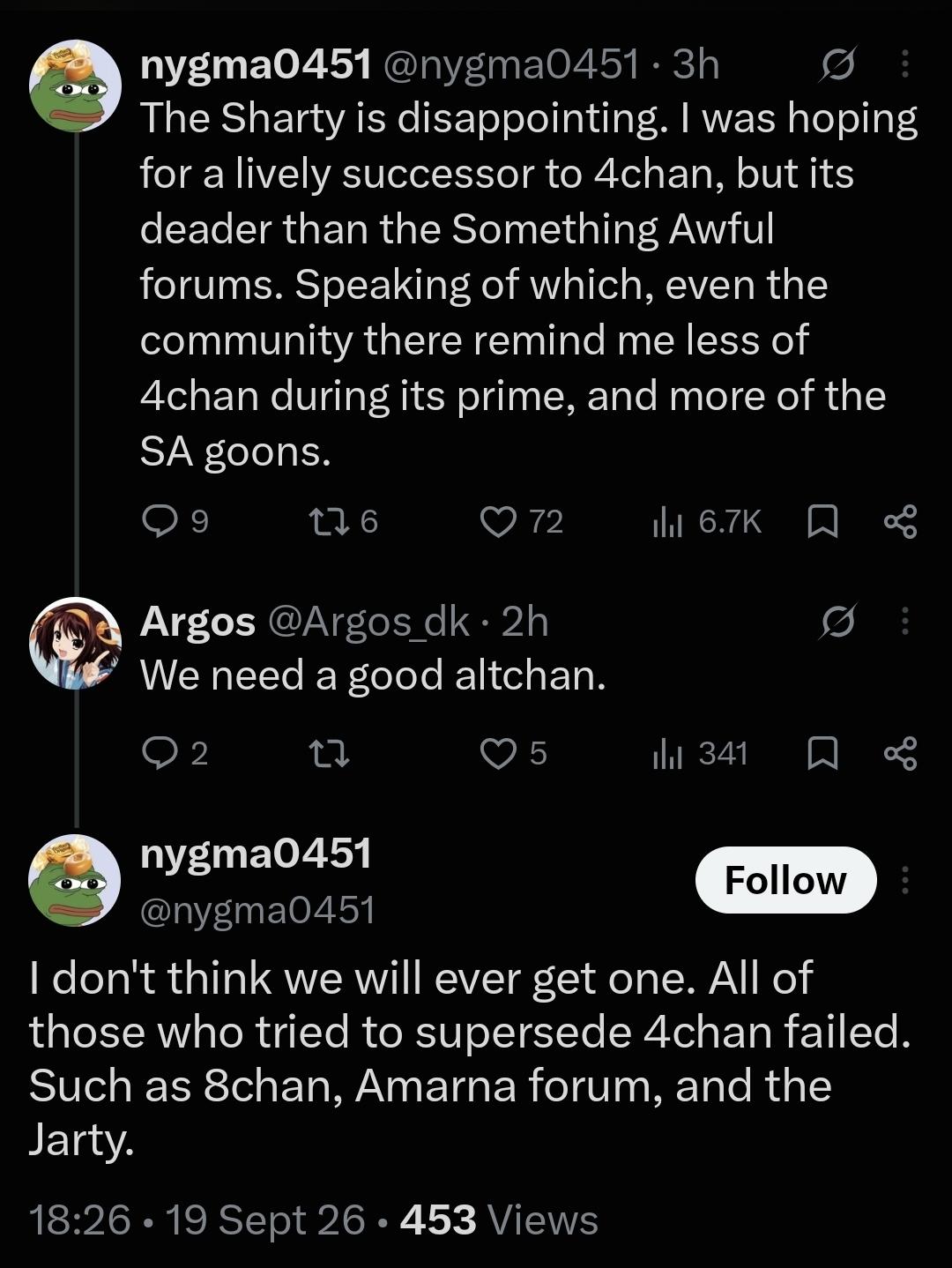Open more options beside Follow button
The height and width of the screenshot is (1268, 952).
tap(904, 880)
